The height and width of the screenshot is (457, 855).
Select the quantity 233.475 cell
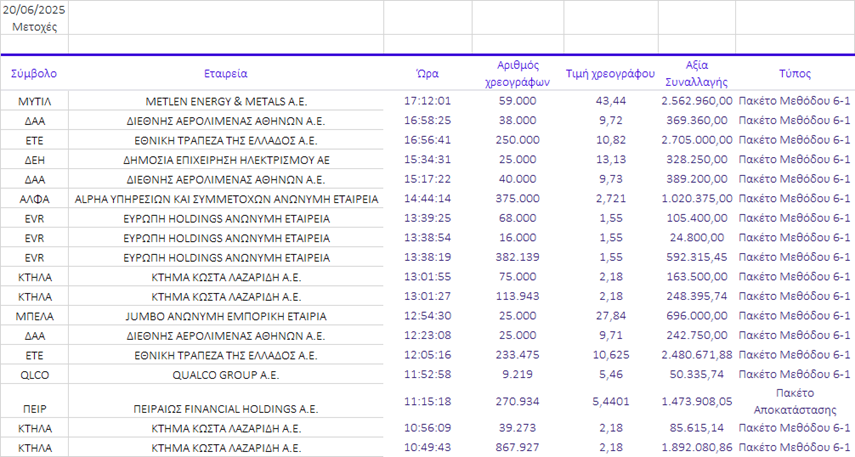point(517,355)
